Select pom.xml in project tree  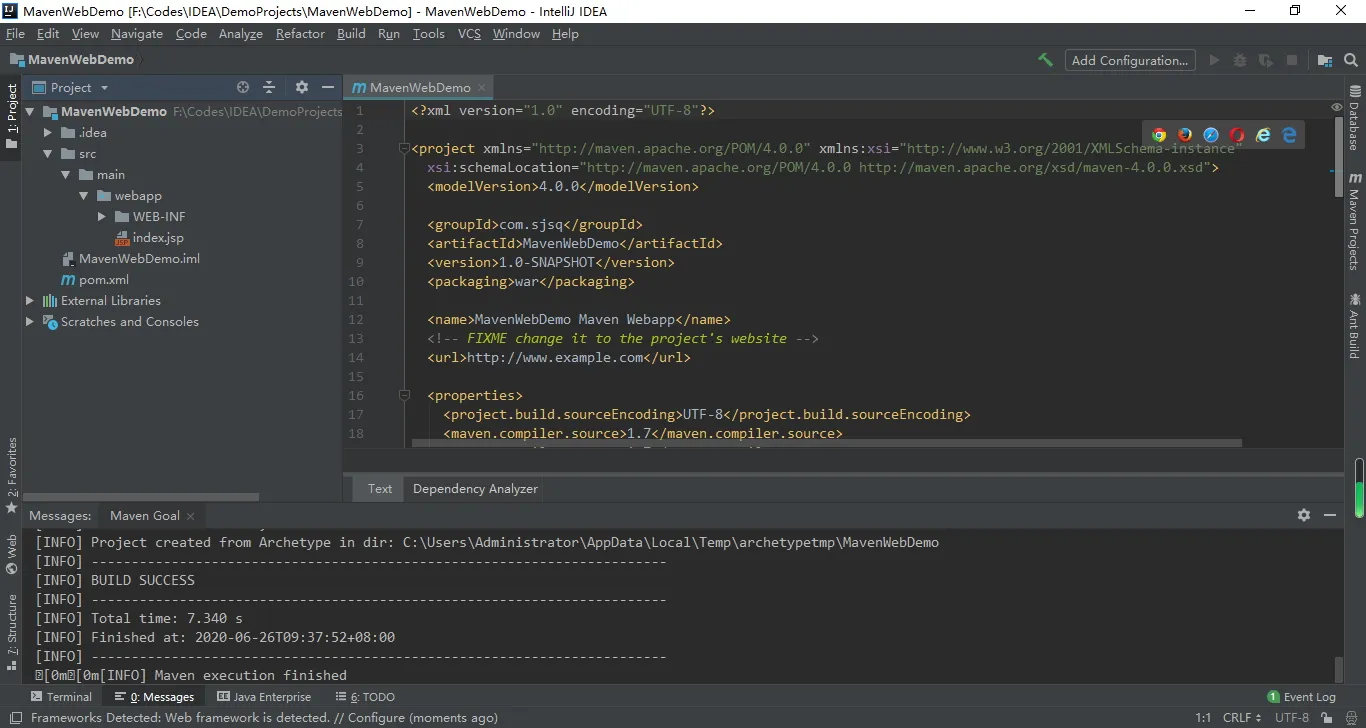[x=95, y=280]
